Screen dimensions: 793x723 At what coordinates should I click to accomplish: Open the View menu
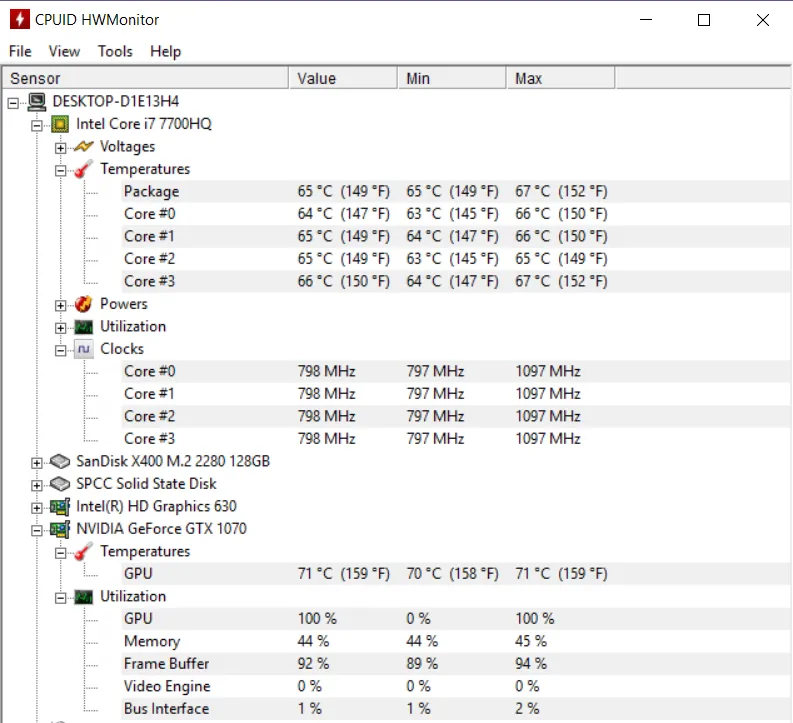(64, 52)
